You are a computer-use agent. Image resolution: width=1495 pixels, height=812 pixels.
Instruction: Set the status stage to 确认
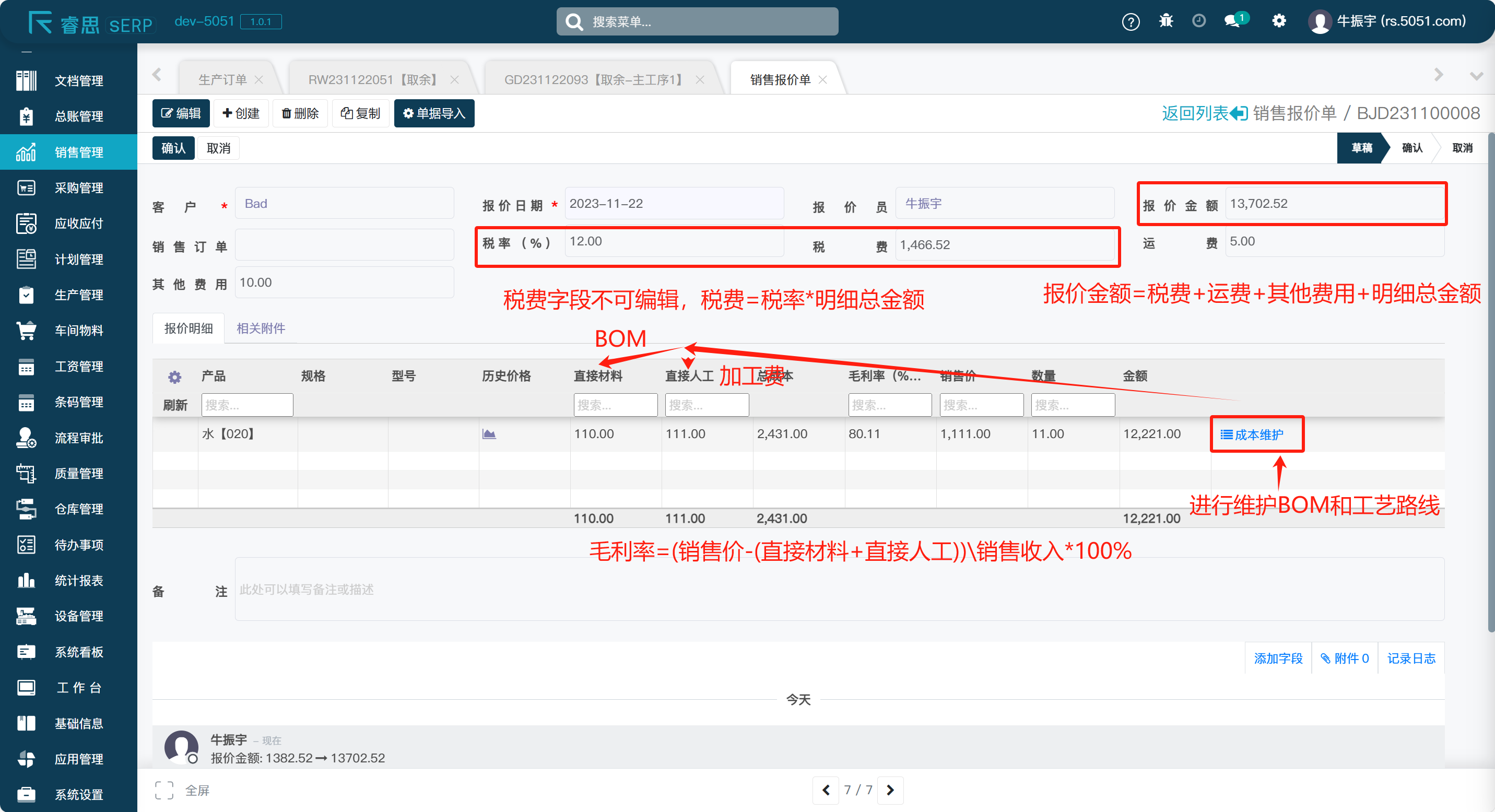click(x=1411, y=148)
